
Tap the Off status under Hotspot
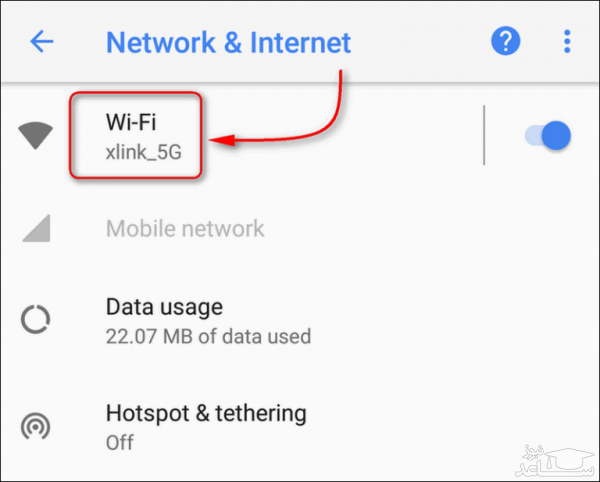[x=120, y=443]
